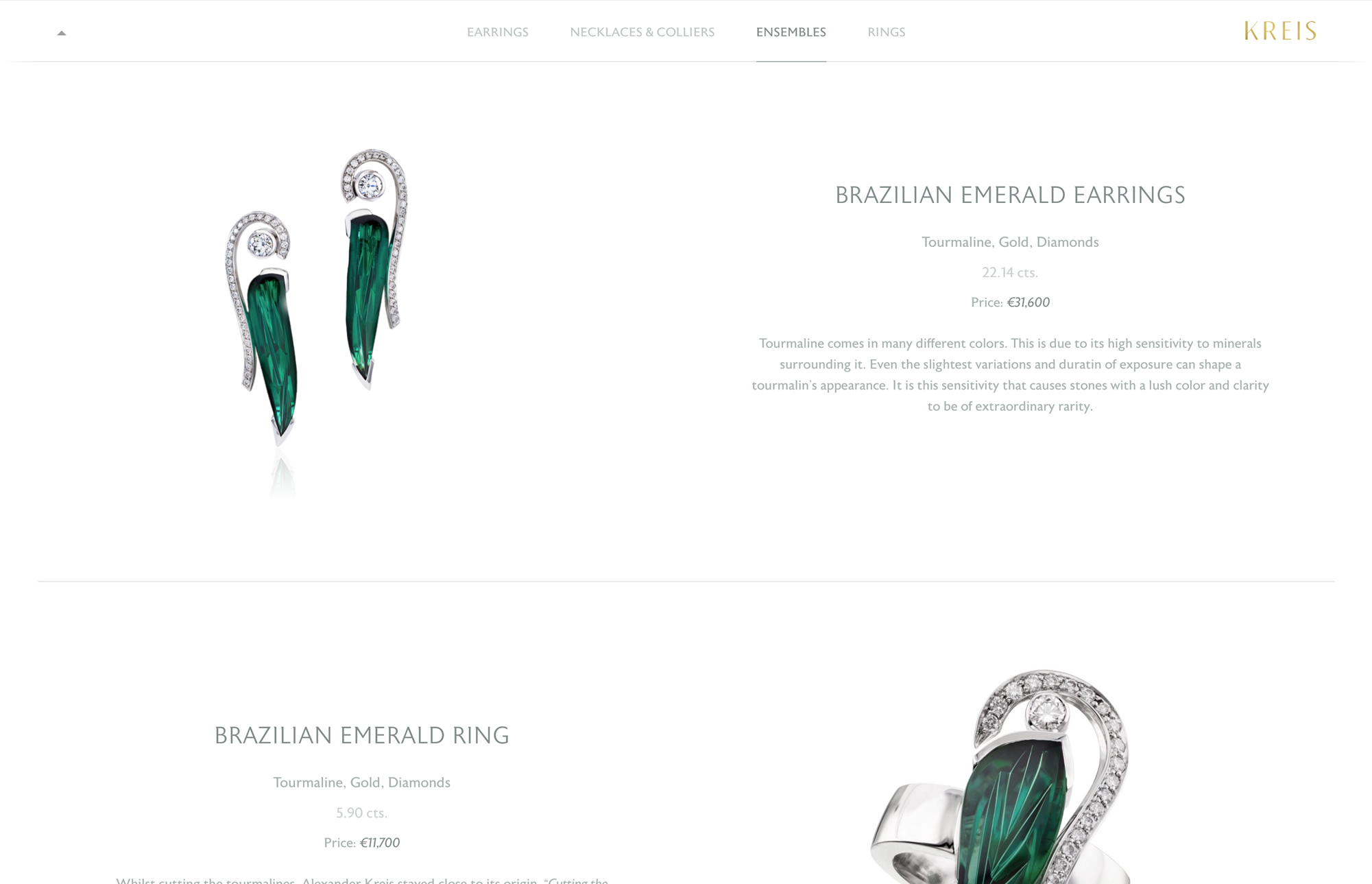Click the 22.14 cts. carat text

pos(1010,272)
